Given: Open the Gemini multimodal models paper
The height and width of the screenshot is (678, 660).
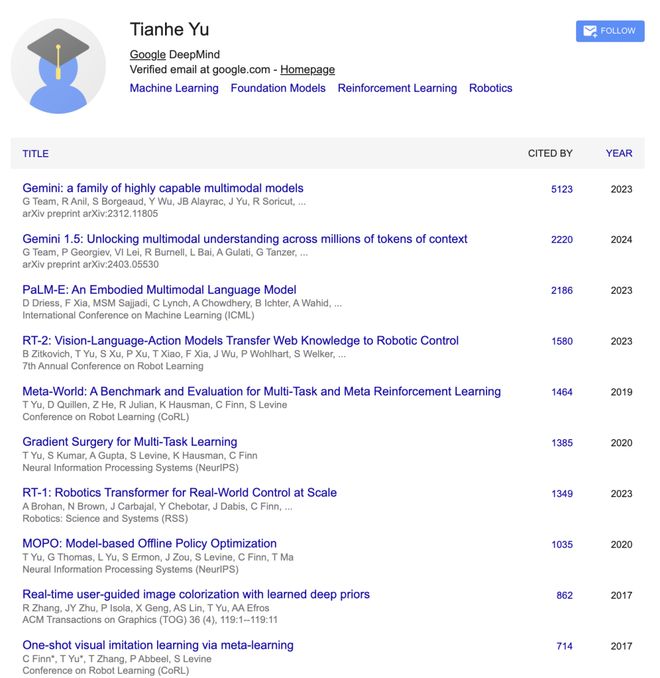Looking at the screenshot, I should point(163,188).
